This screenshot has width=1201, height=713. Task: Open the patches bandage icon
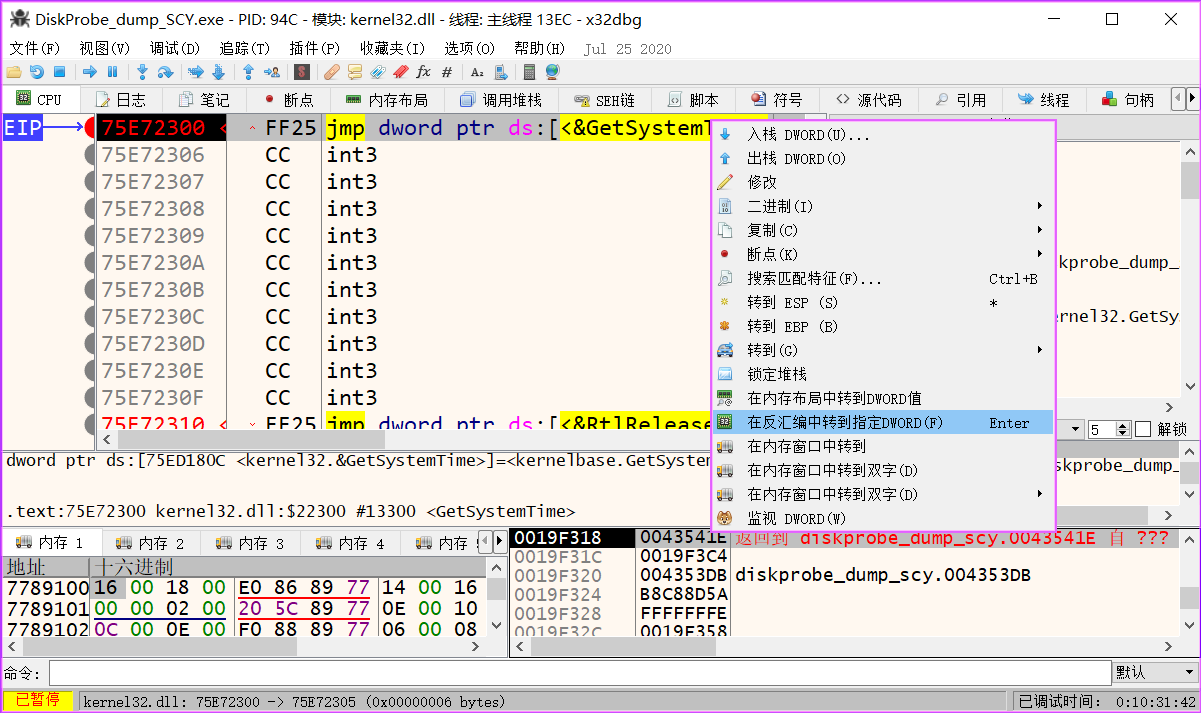point(332,72)
